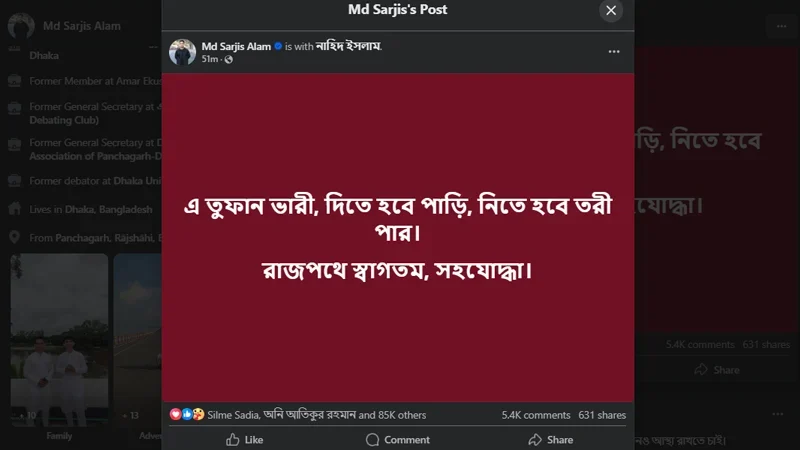Click the thumbs-up Like icon
The height and width of the screenshot is (450, 800).
click(x=233, y=439)
